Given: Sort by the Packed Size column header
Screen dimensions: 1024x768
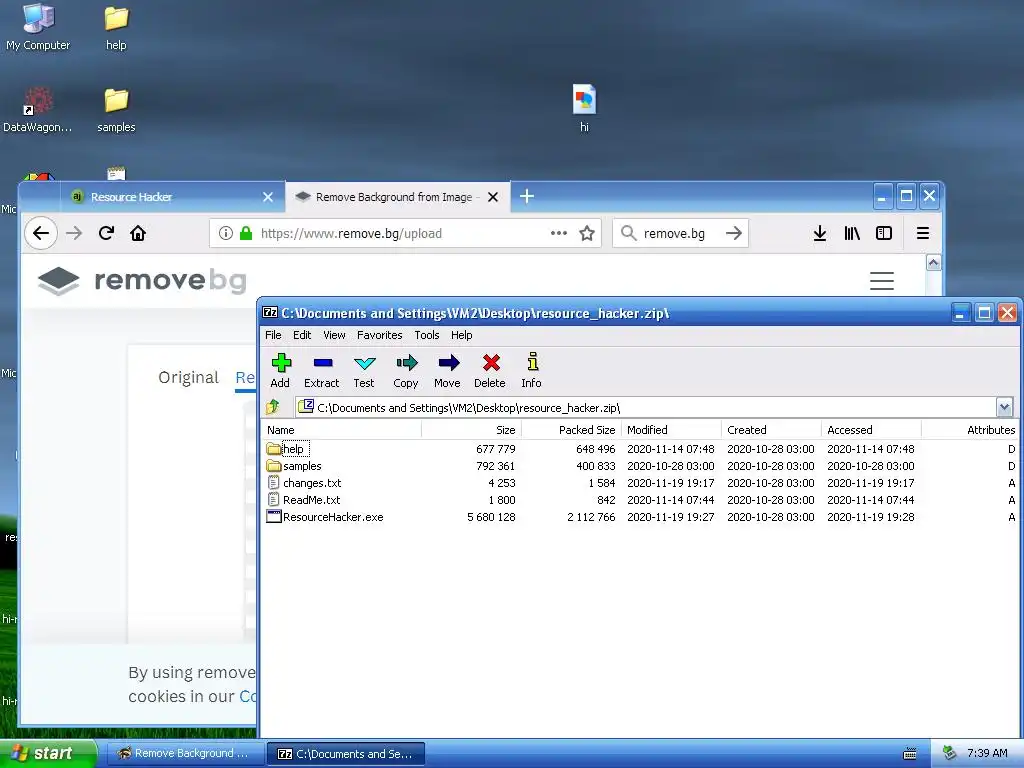Looking at the screenshot, I should pyautogui.click(x=572, y=430).
